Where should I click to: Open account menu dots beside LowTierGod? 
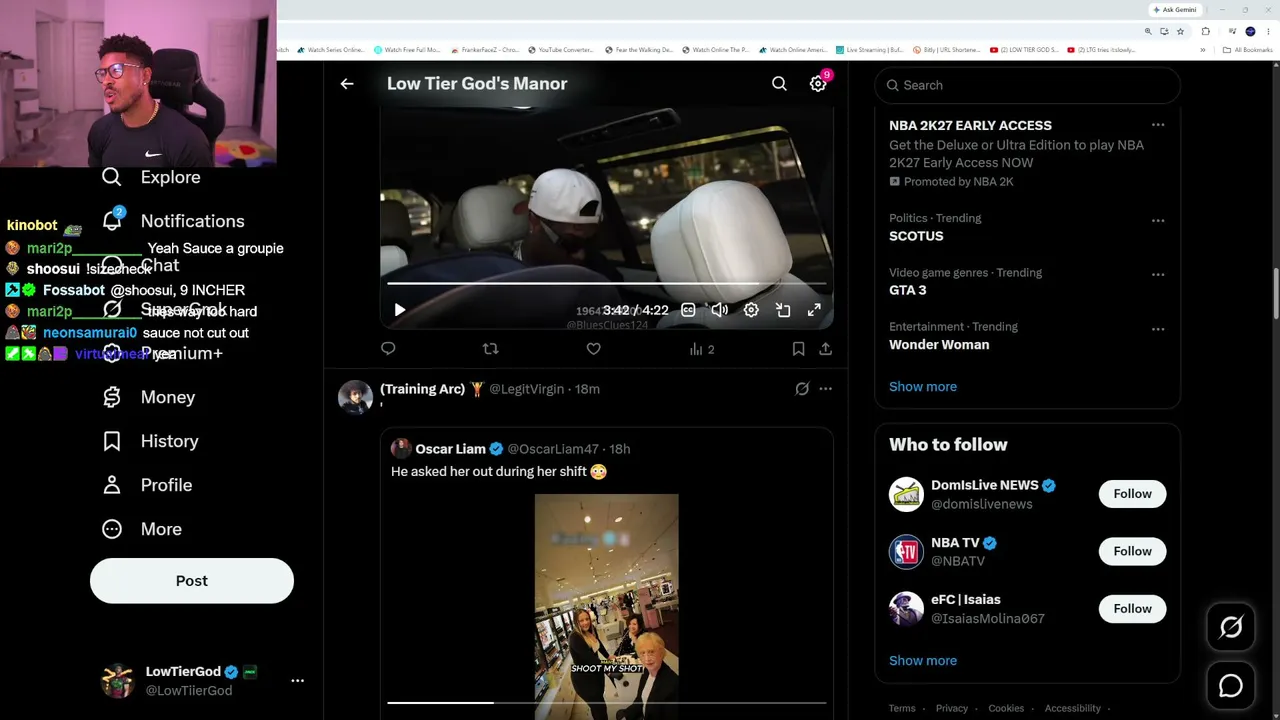pos(297,680)
